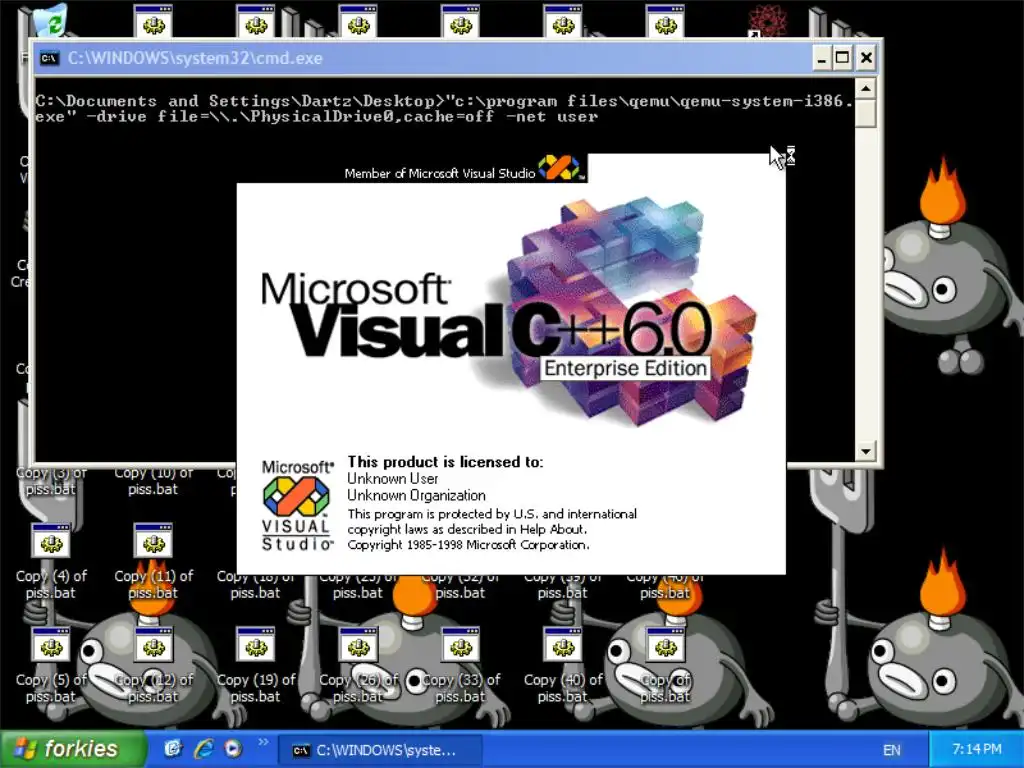Open the cmd.exe title bar system menu icon

click(50, 58)
